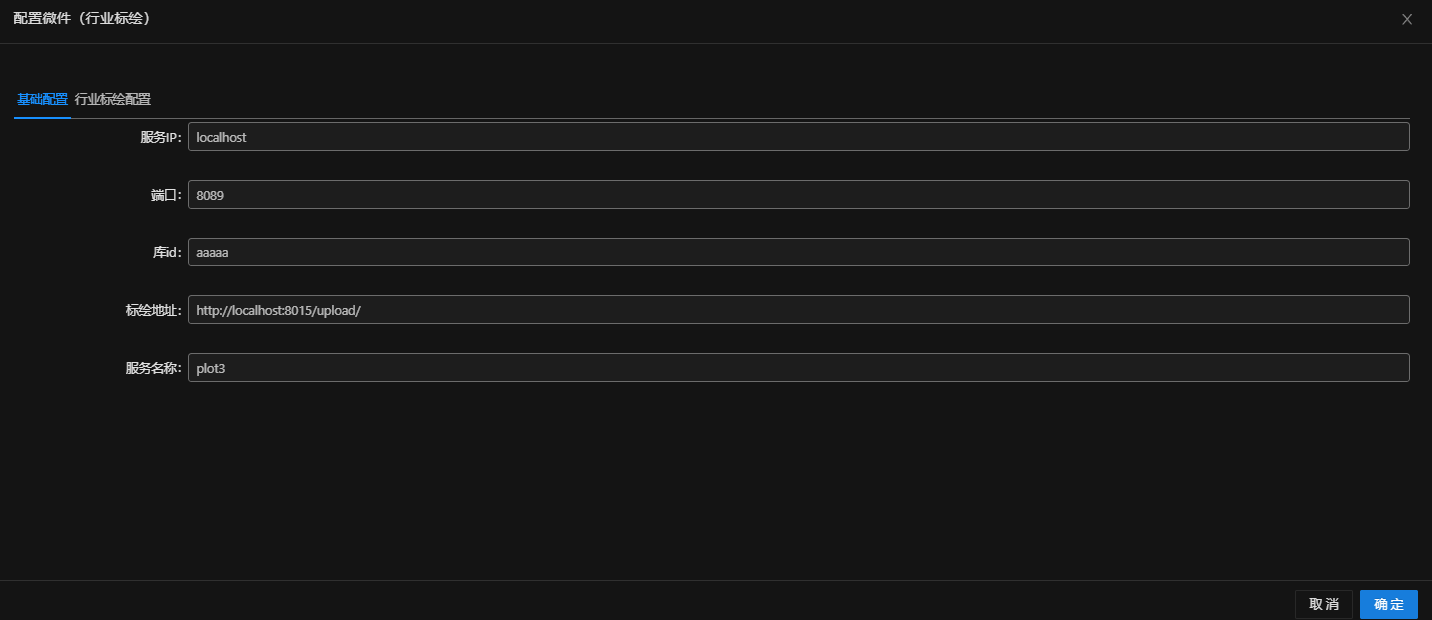Click the 服务名称 field containing plot3
Image resolution: width=1432 pixels, height=620 pixels.
pos(798,368)
